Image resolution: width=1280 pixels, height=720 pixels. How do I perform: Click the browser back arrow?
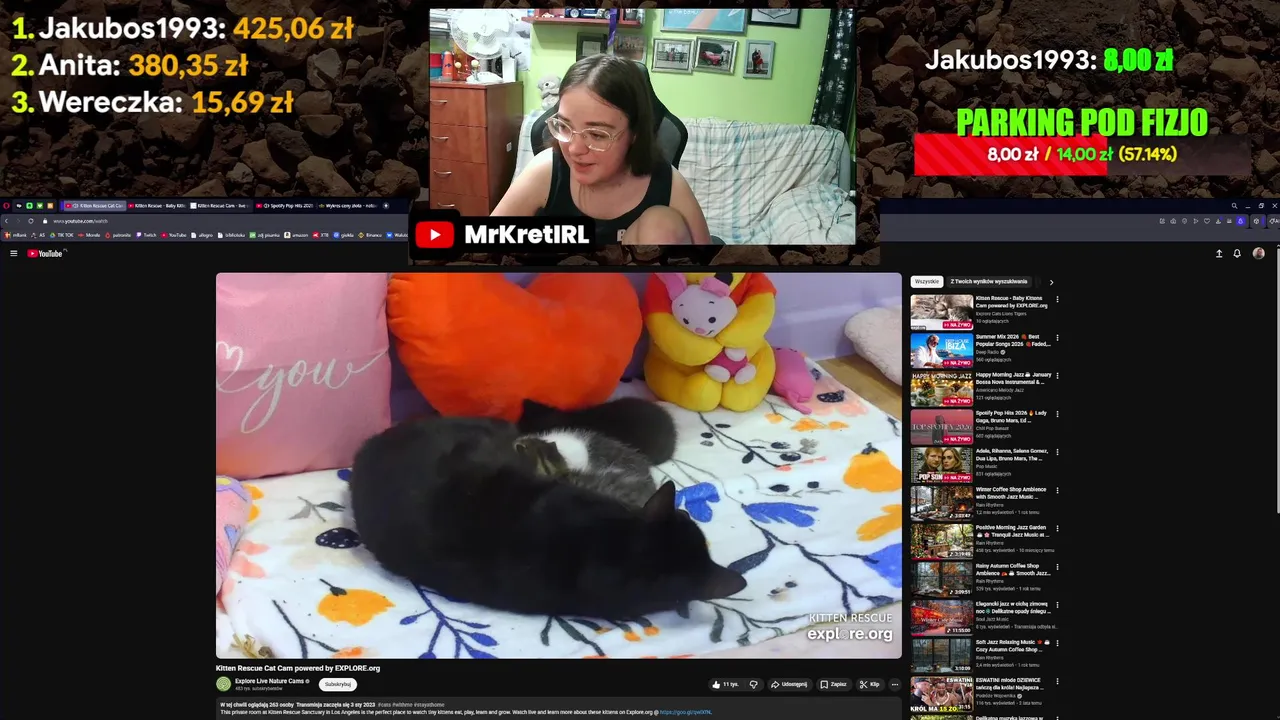click(x=6, y=221)
